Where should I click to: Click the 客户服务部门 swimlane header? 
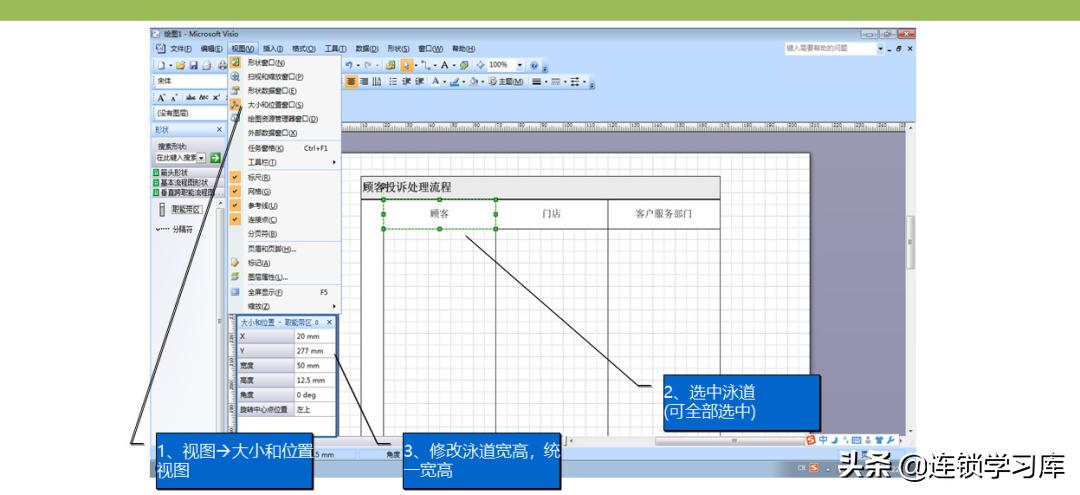[663, 213]
